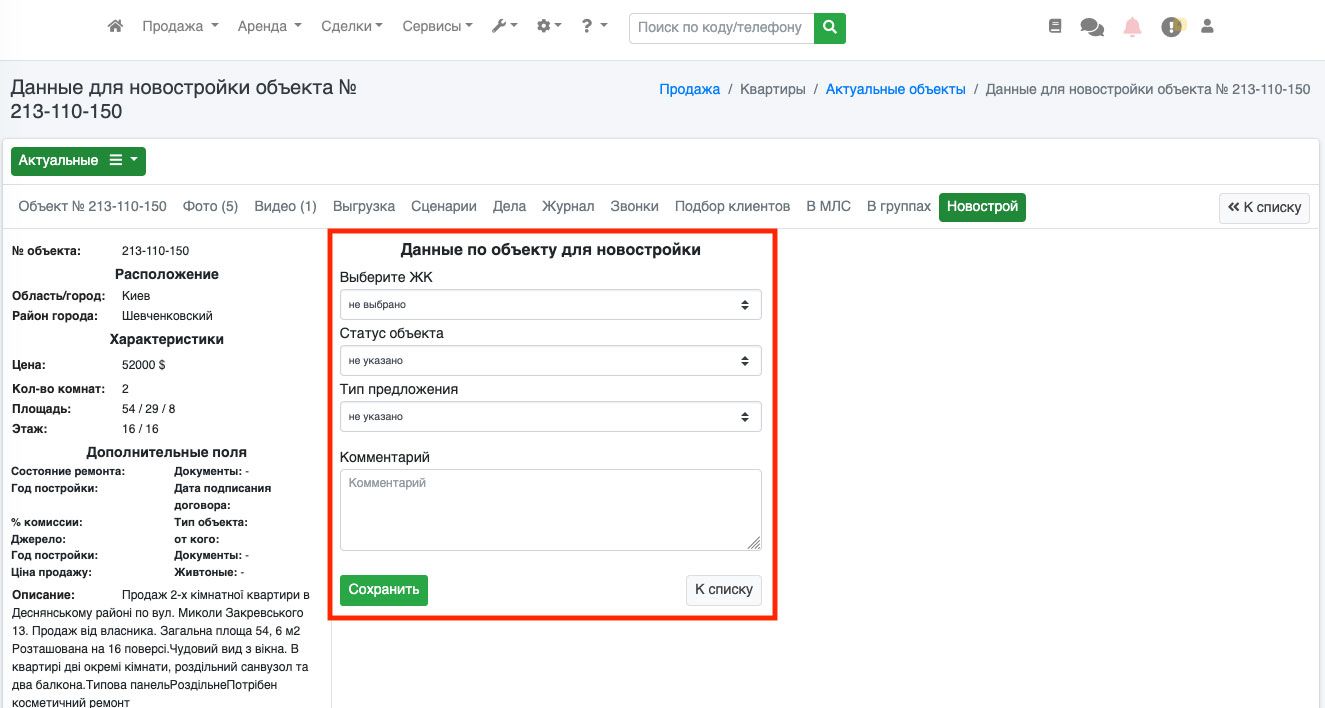Click the notification bell icon
1325x708 pixels.
coord(1132,27)
